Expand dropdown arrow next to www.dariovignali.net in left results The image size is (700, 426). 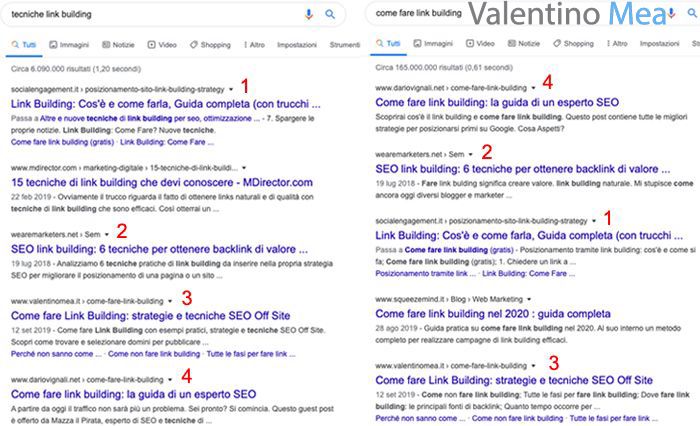pos(170,380)
